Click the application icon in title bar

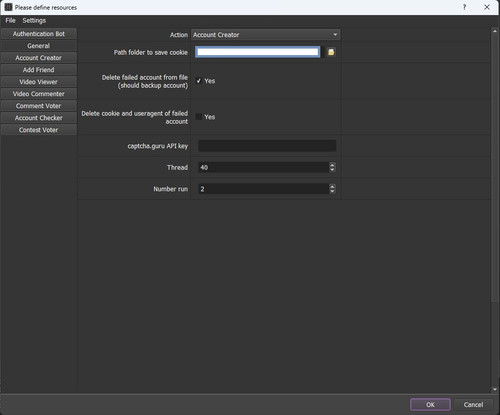[x=8, y=7]
